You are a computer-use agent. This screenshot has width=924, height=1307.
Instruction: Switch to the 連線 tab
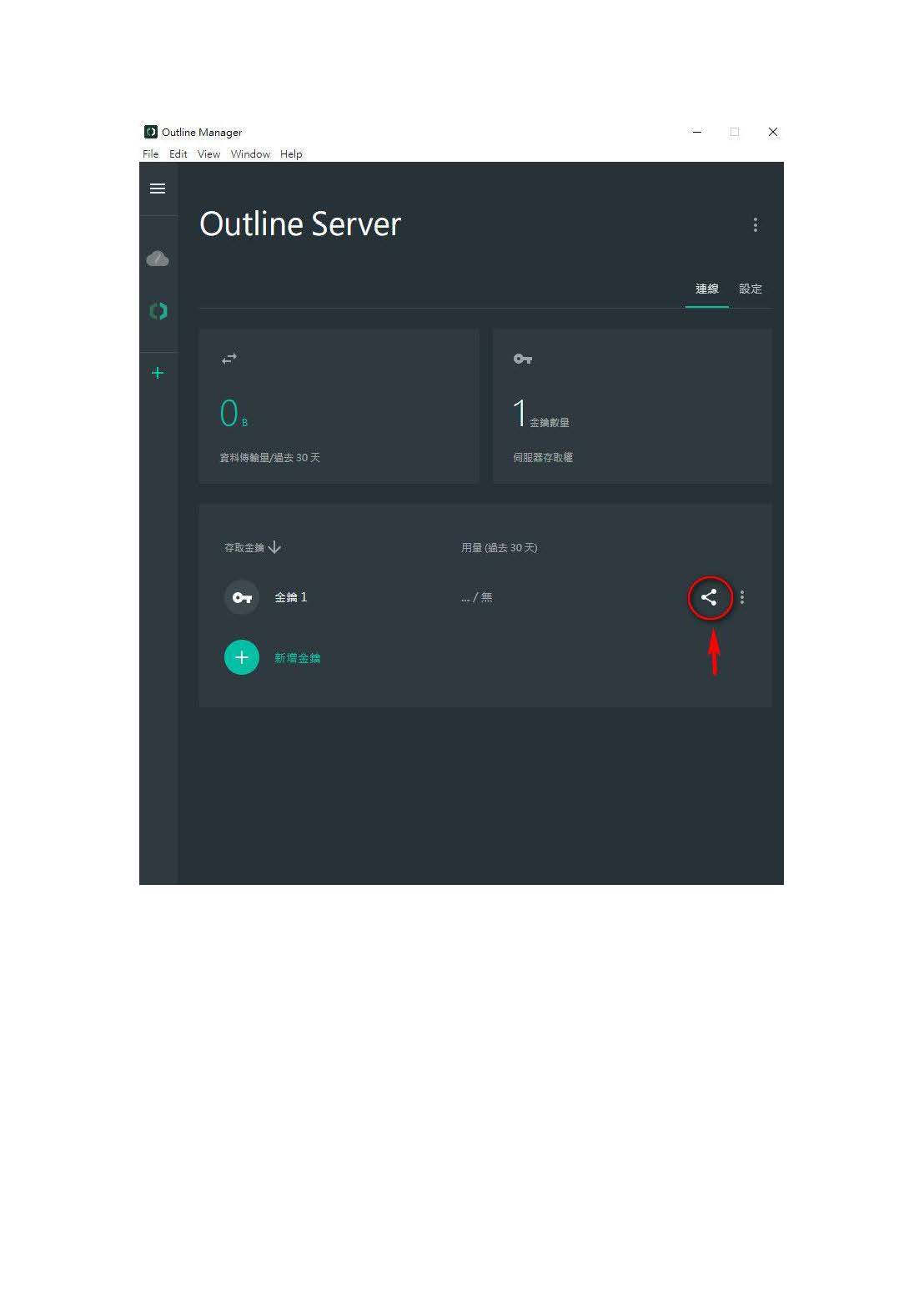pos(707,289)
